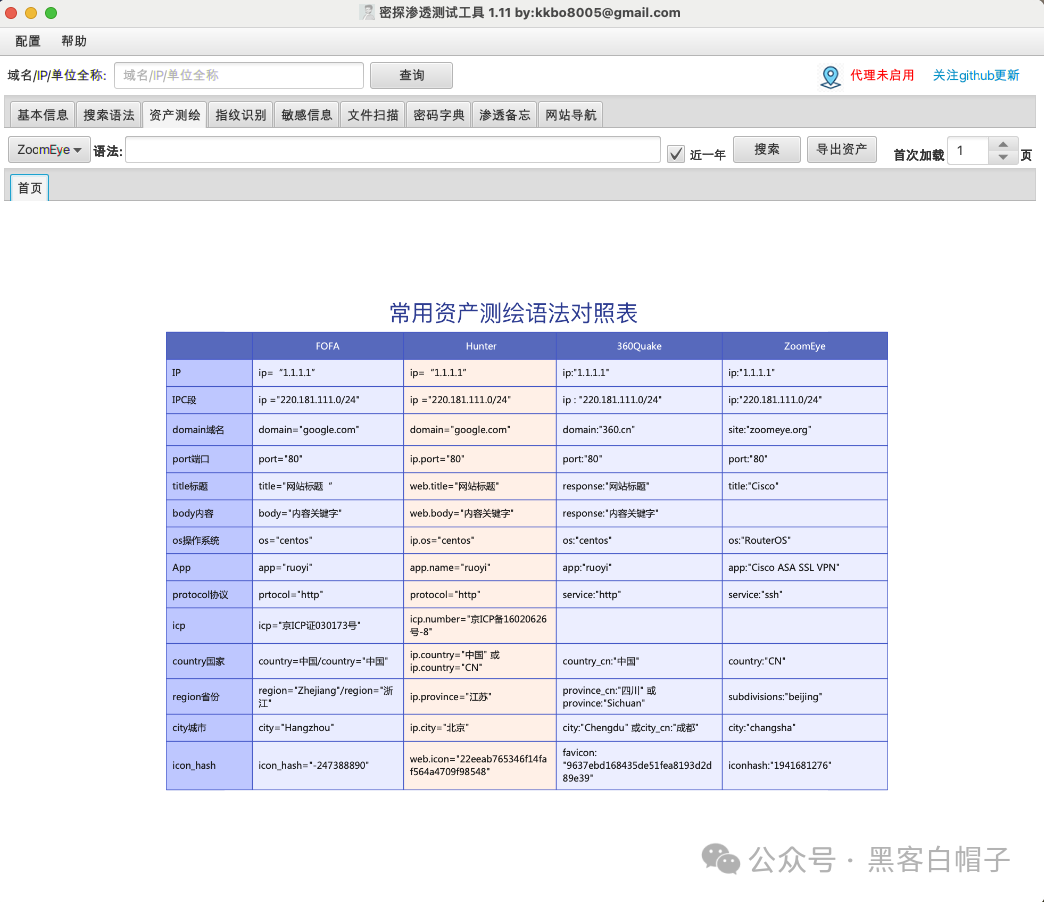This screenshot has height=902, width=1044.
Task: Click the ip.province="江苏" cell
Action: (x=480, y=697)
